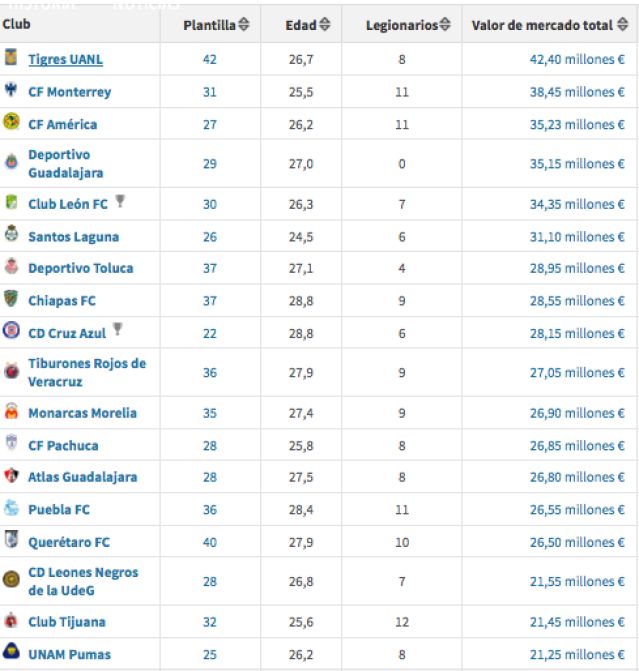639x671 pixels.
Task: Click the CF América club crest
Action: click(12, 123)
